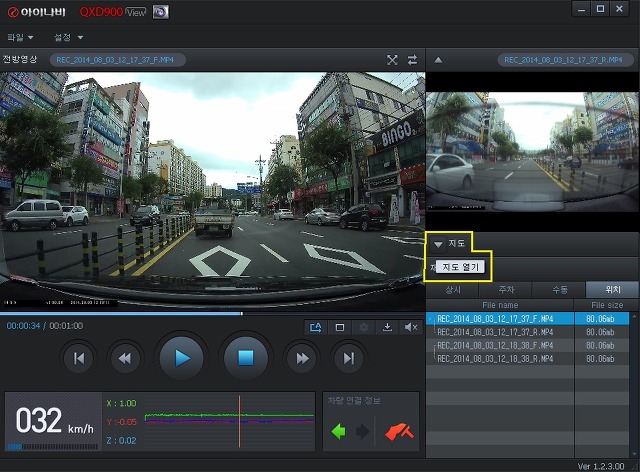
Task: Click the greyed gear settings icon
Action: click(x=363, y=327)
